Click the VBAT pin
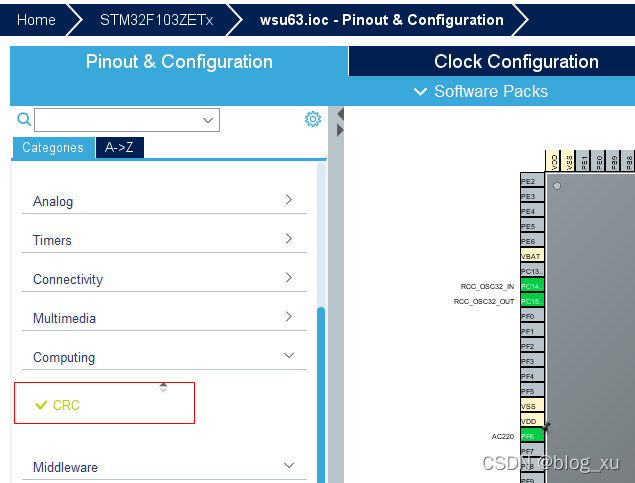Screen dimensions: 635x483 tap(532, 256)
